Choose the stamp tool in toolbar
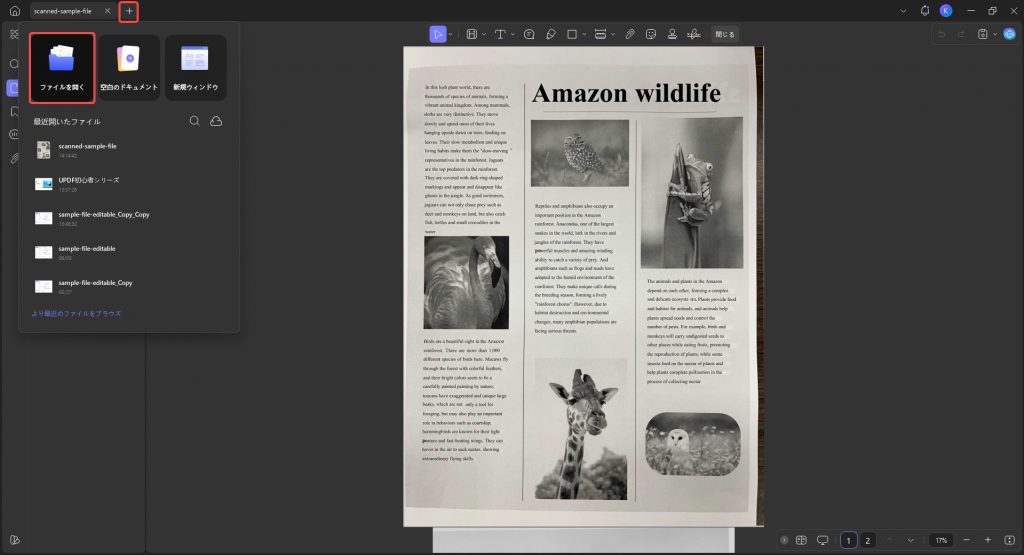The height and width of the screenshot is (555, 1024). [x=672, y=35]
